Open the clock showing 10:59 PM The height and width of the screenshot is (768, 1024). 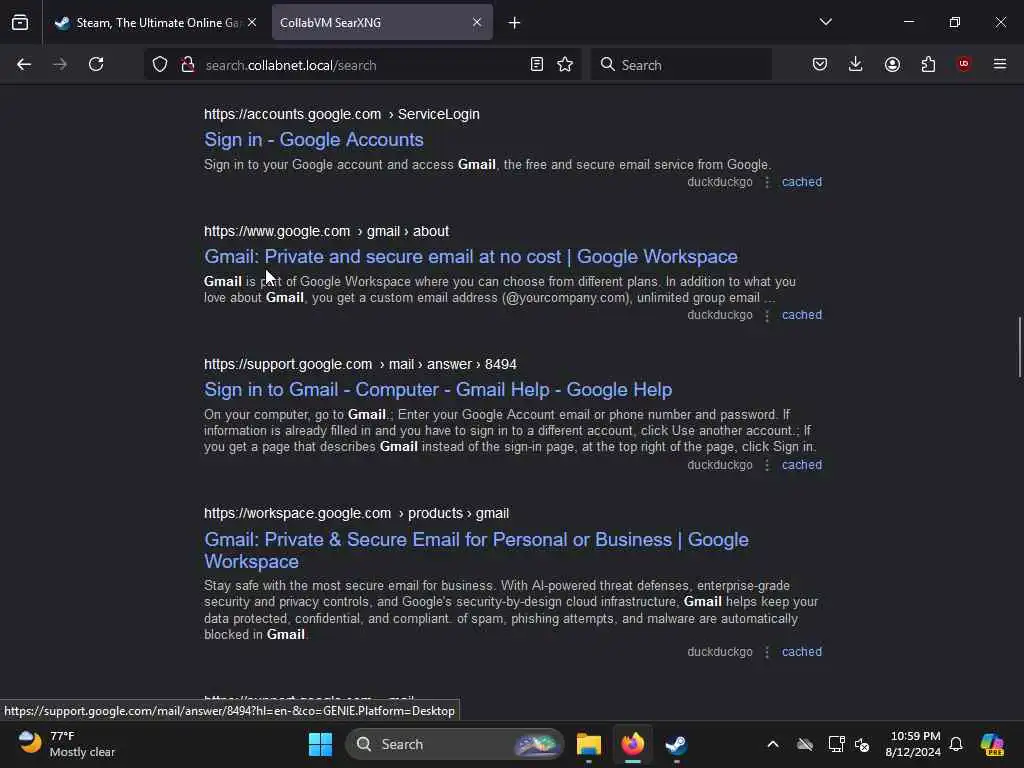913,744
